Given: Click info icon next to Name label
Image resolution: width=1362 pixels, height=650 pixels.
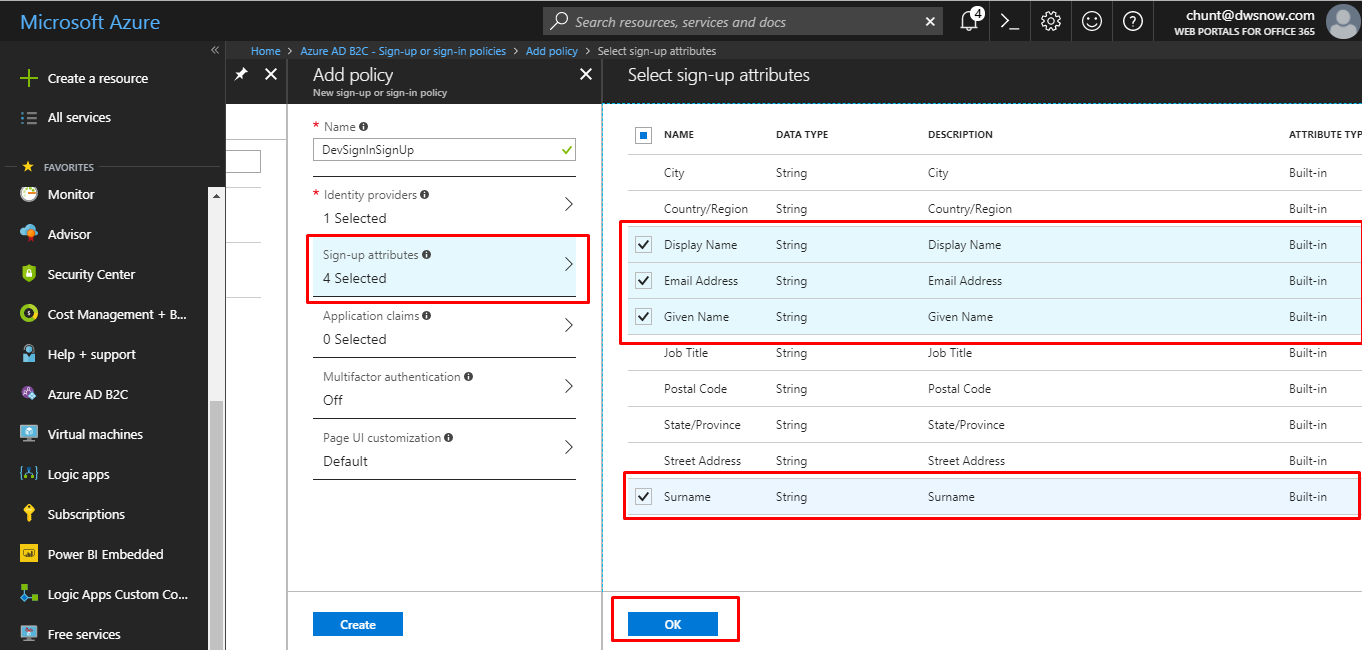Looking at the screenshot, I should click(x=363, y=127).
